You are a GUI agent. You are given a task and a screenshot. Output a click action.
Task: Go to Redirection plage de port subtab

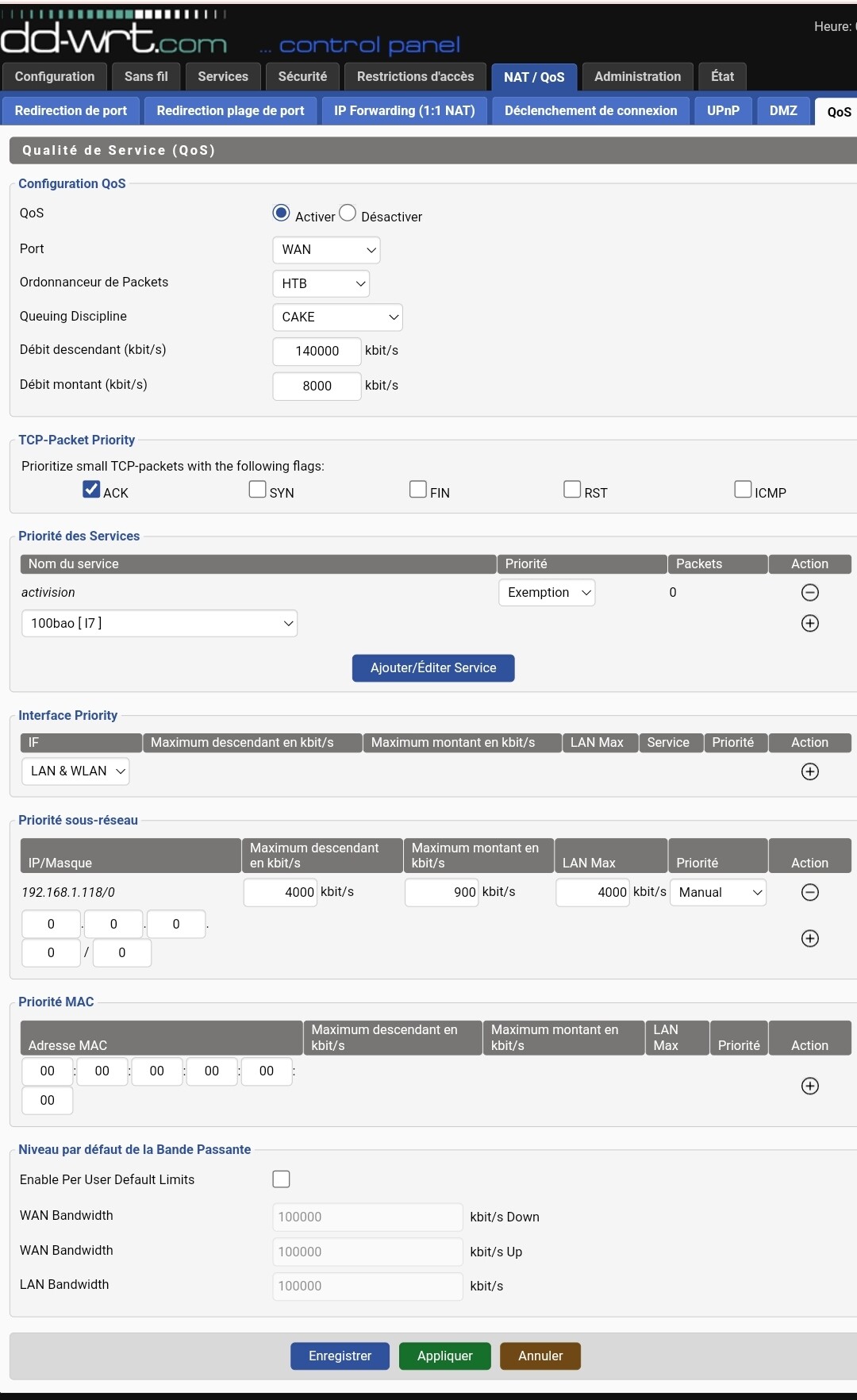[x=230, y=111]
